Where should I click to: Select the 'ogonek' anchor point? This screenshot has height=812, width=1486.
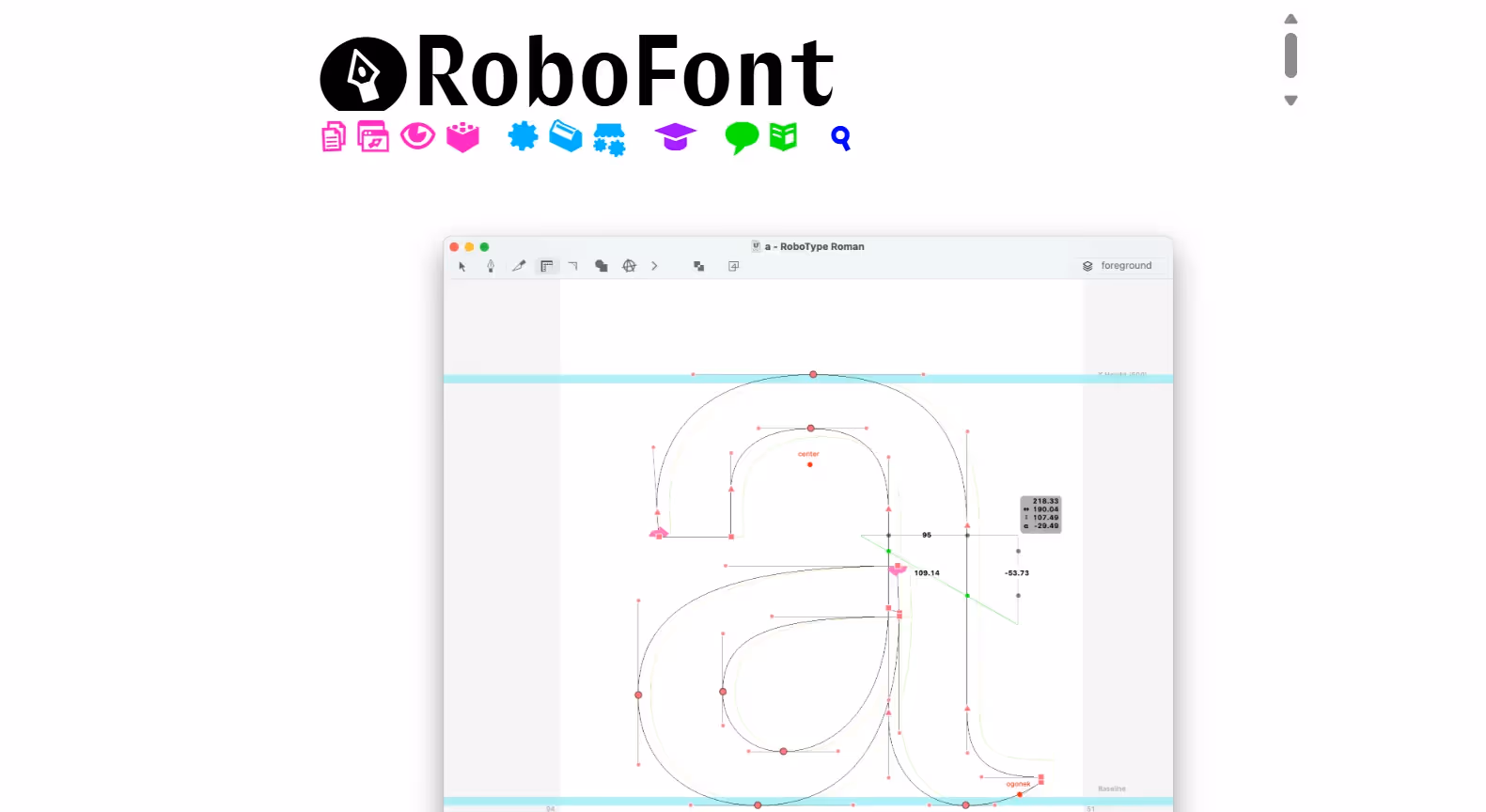click(x=1020, y=794)
